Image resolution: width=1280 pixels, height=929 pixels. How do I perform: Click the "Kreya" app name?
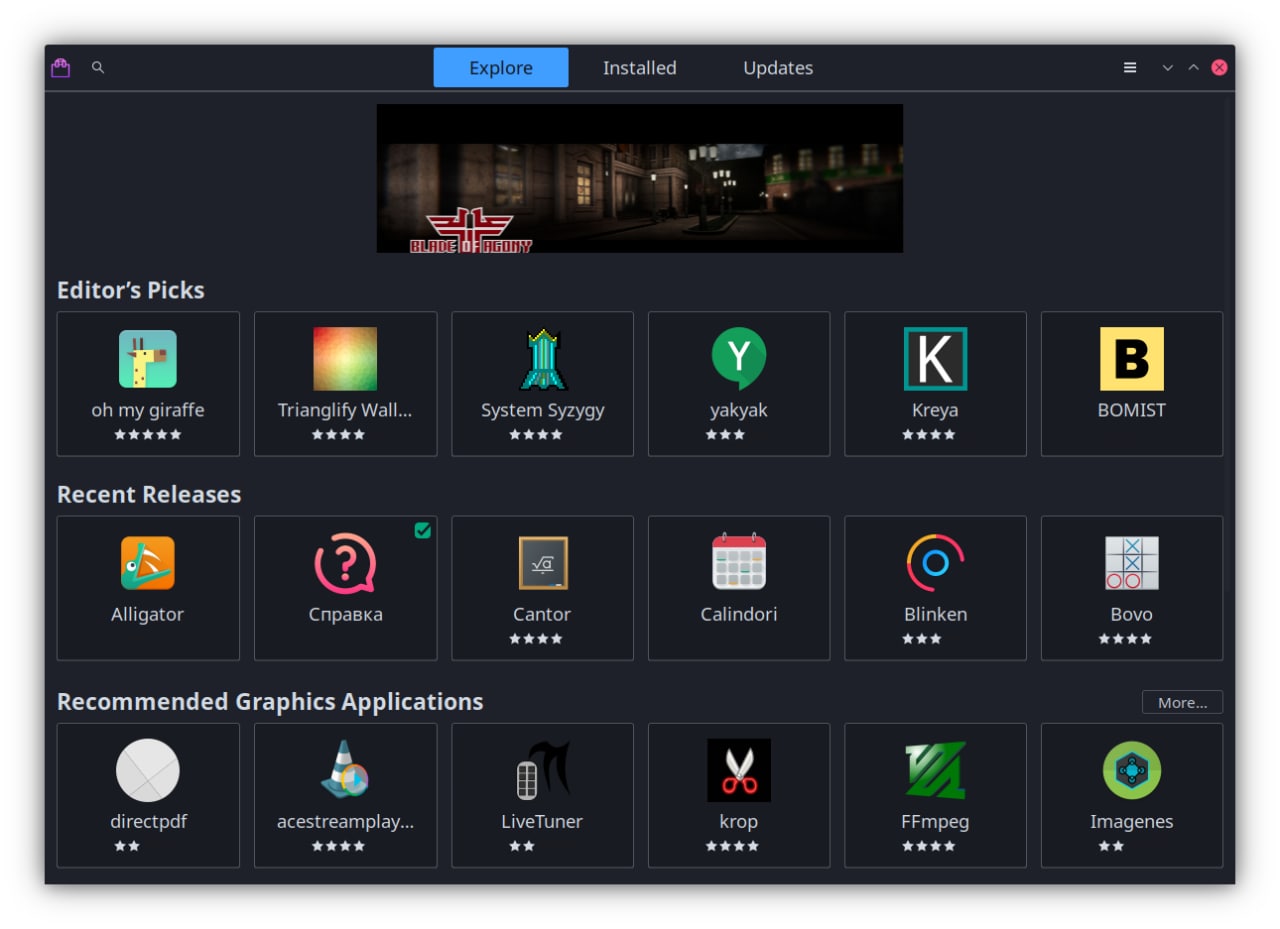(x=935, y=410)
